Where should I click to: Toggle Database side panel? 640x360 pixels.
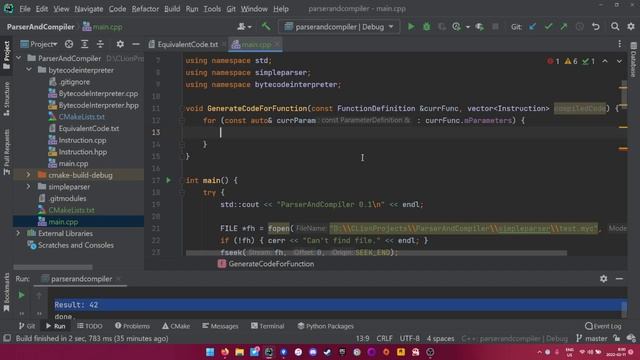(633, 60)
